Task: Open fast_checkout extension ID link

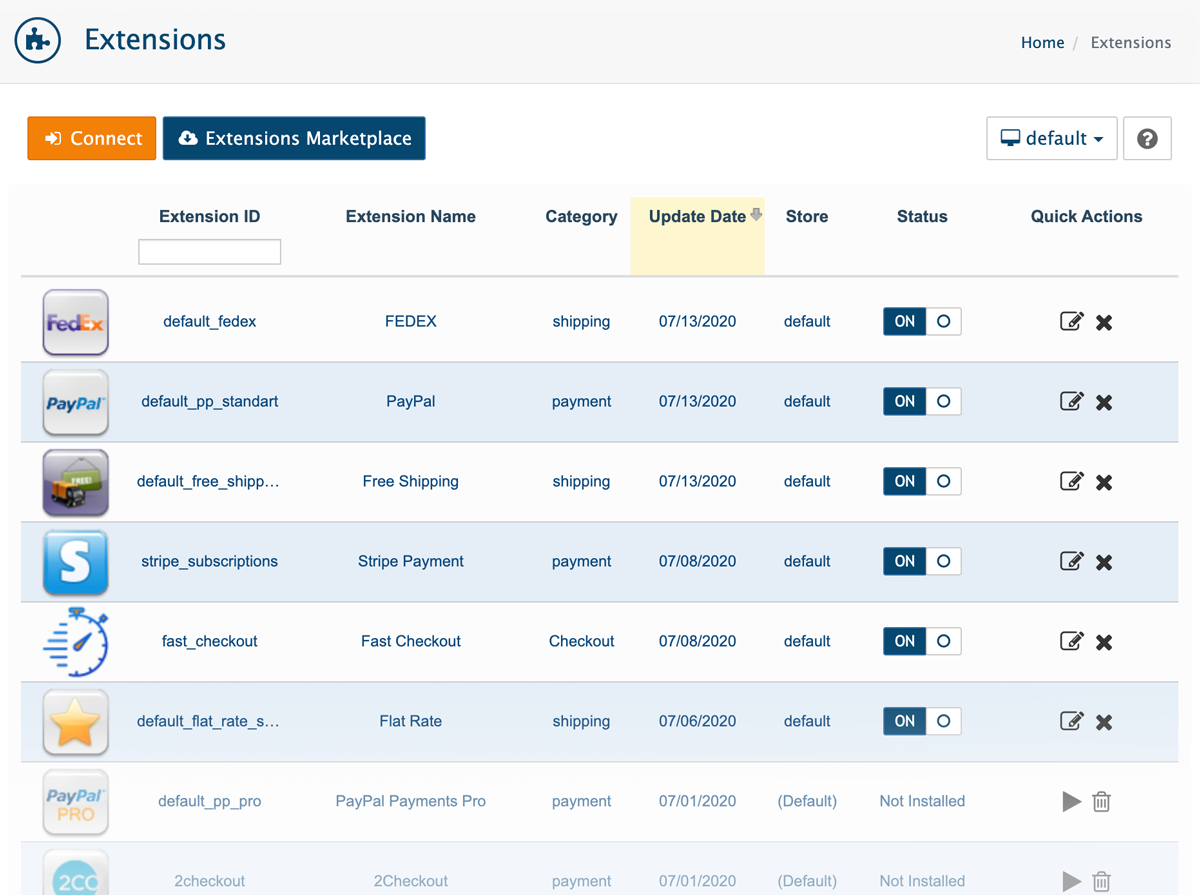Action: pos(210,641)
